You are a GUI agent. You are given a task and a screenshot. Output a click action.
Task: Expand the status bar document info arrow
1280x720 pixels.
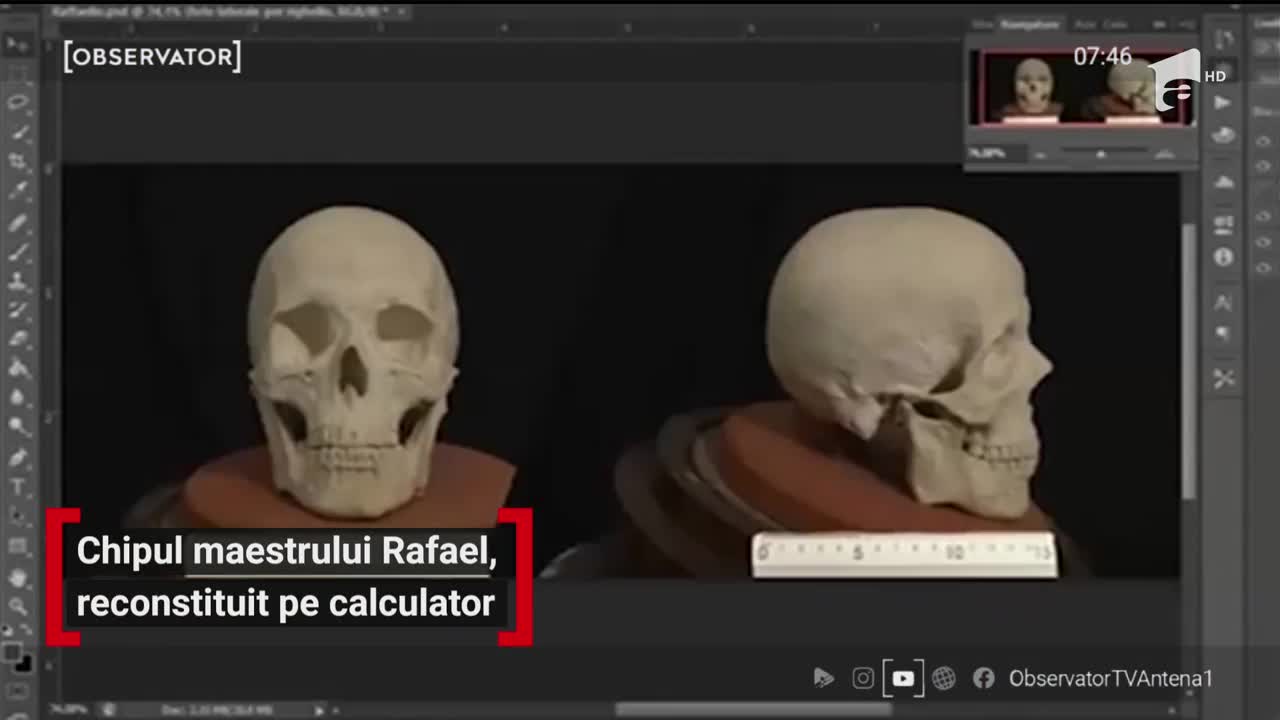(x=320, y=709)
